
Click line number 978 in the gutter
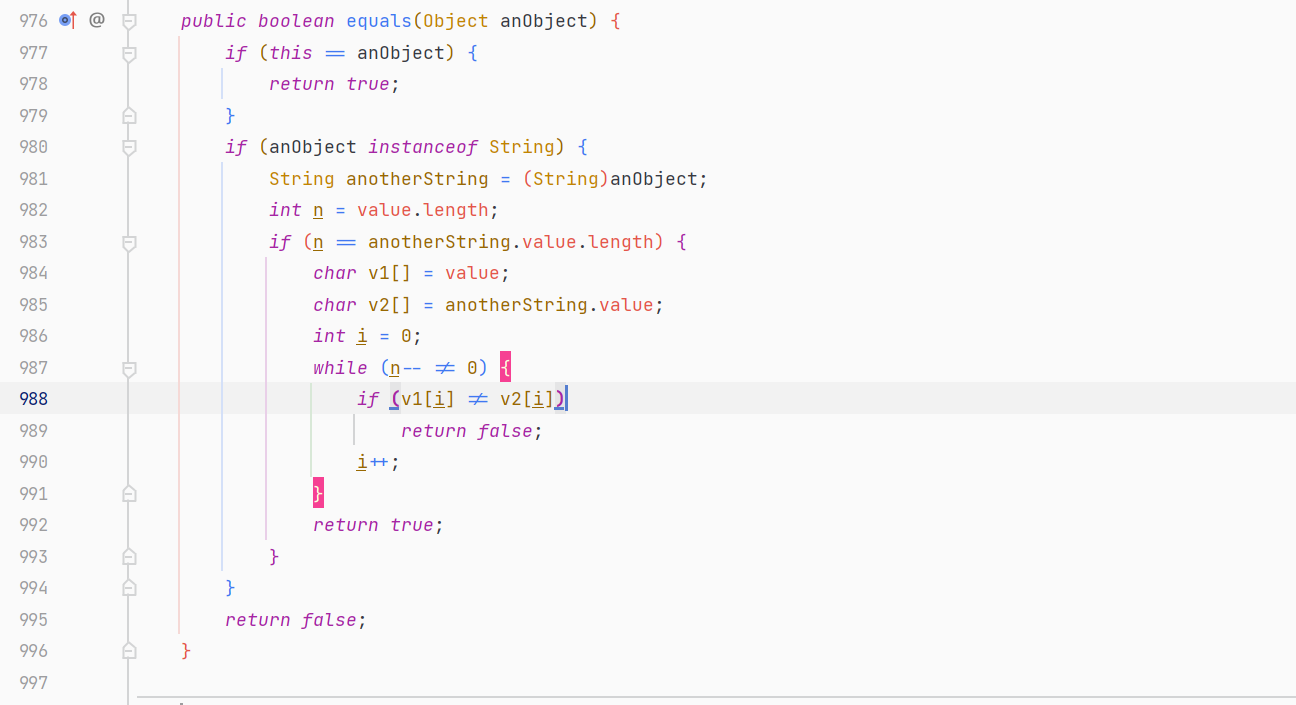(x=33, y=84)
